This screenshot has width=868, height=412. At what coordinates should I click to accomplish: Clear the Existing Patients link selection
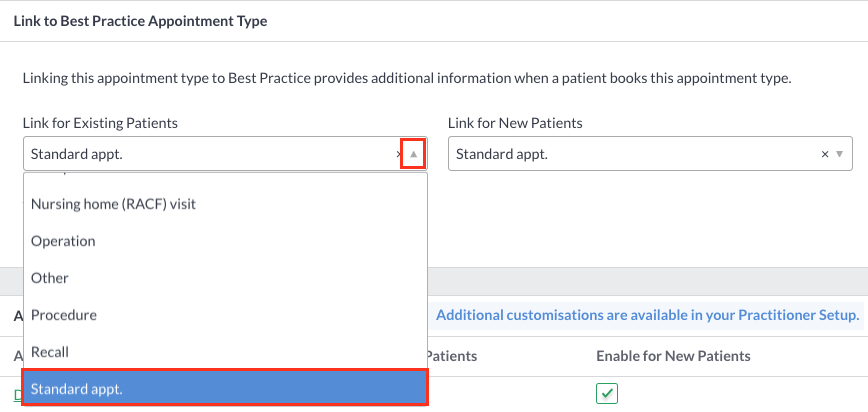(399, 154)
